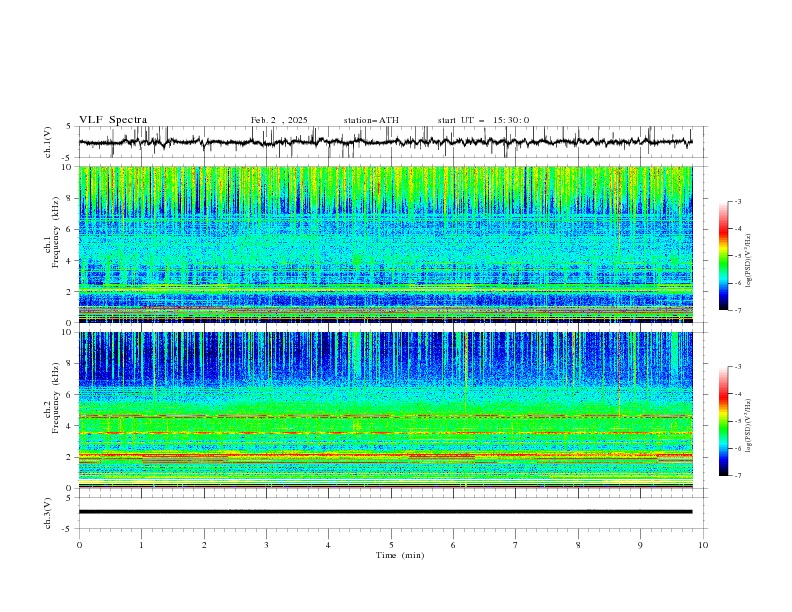The width and height of the screenshot is (792, 612).
Task: Click the lower colorbar "-6" tick label
Action: point(738,448)
